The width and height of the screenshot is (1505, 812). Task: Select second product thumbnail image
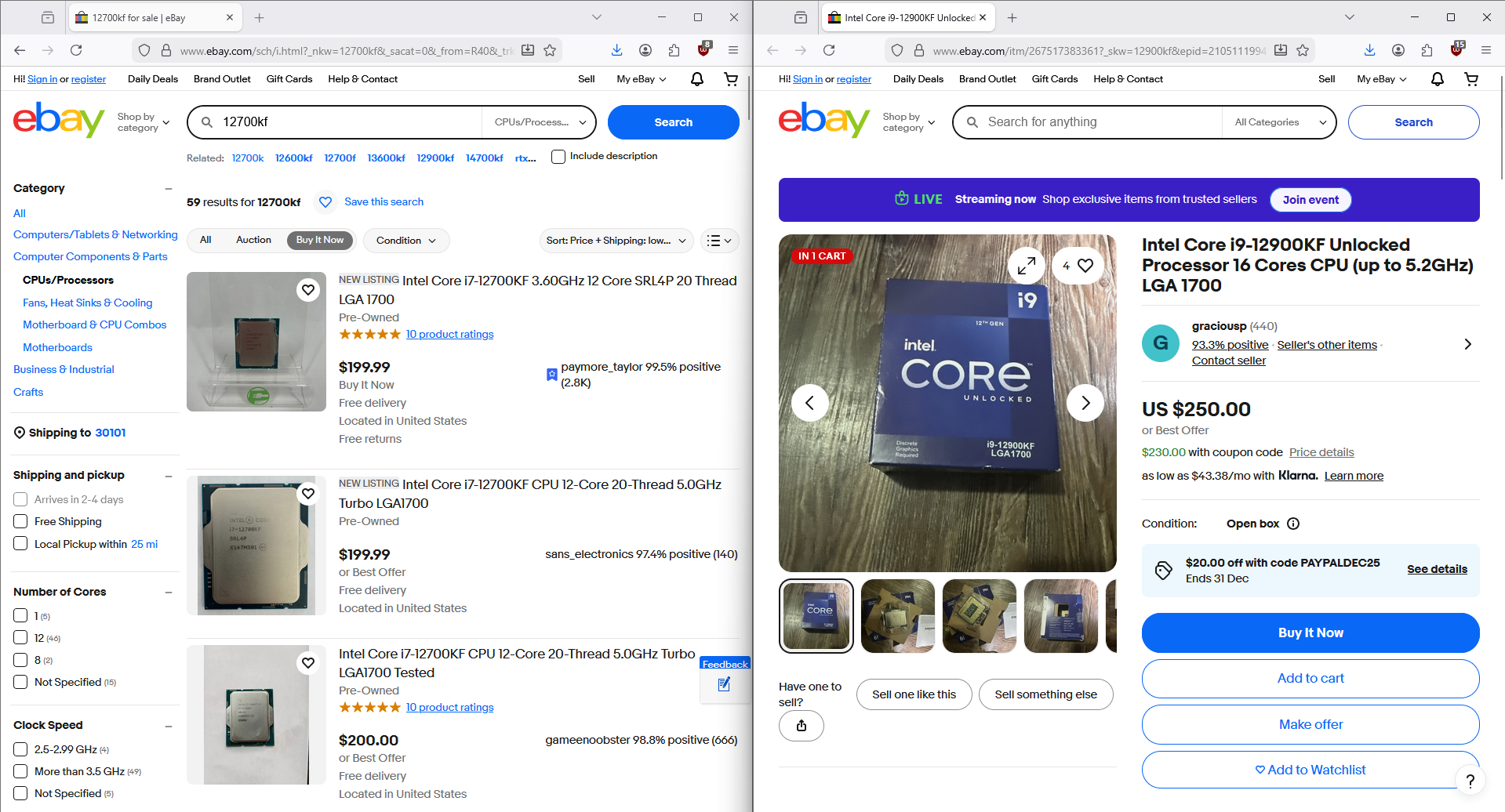[x=898, y=616]
